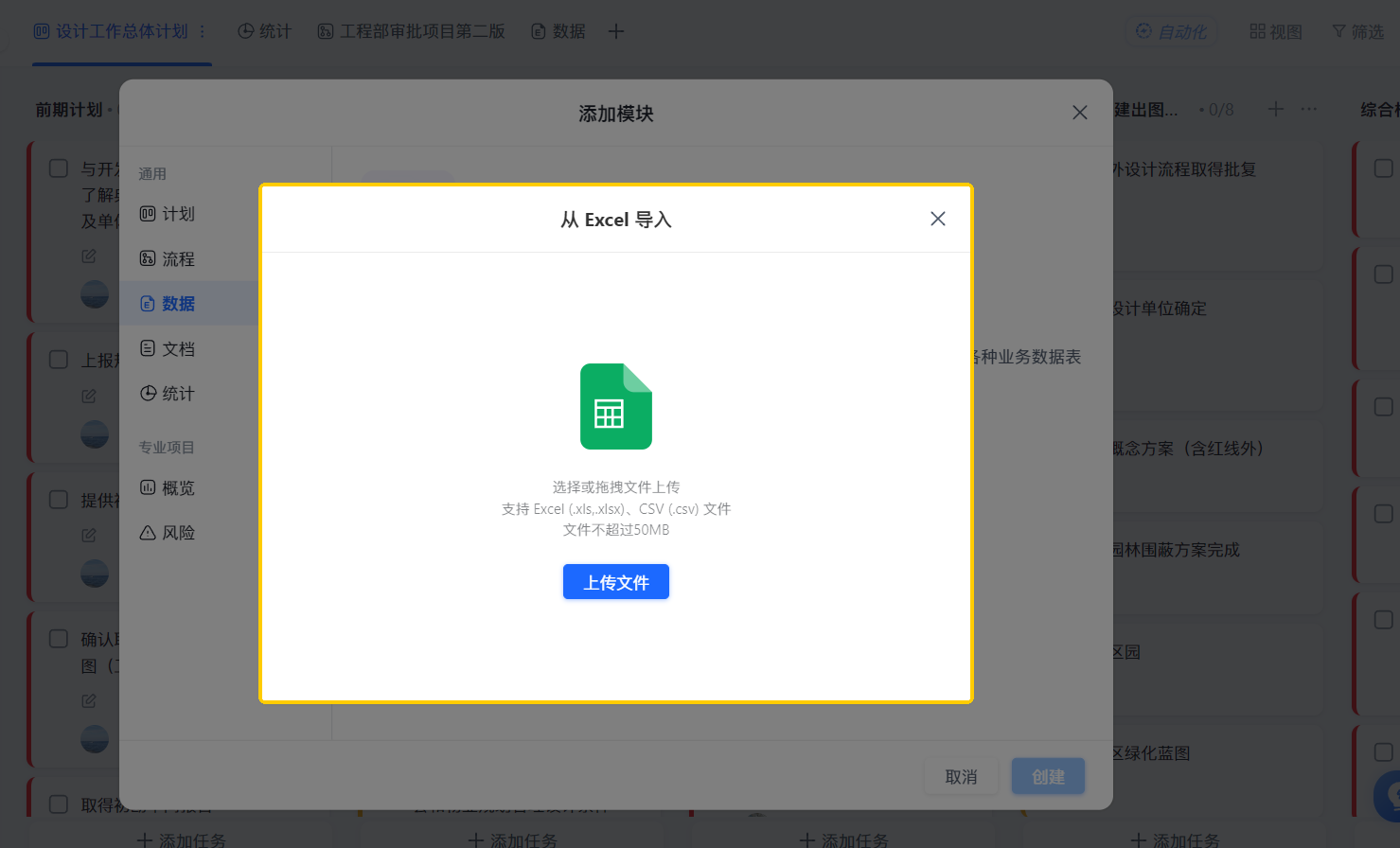Click the 上传文件 upload button
Screen dimensions: 1400x848
(x=615, y=581)
